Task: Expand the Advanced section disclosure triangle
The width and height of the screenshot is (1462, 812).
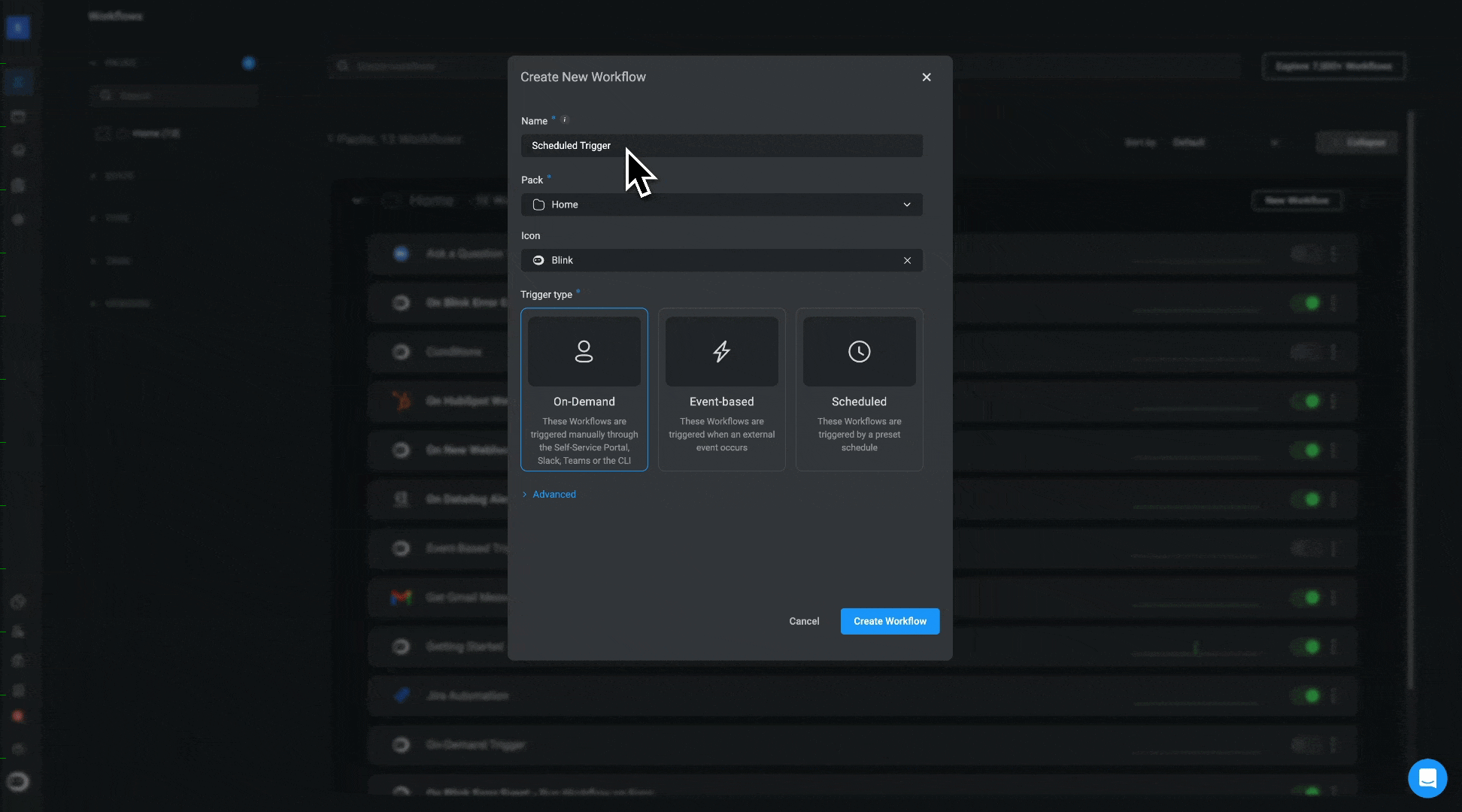Action: tap(524, 494)
